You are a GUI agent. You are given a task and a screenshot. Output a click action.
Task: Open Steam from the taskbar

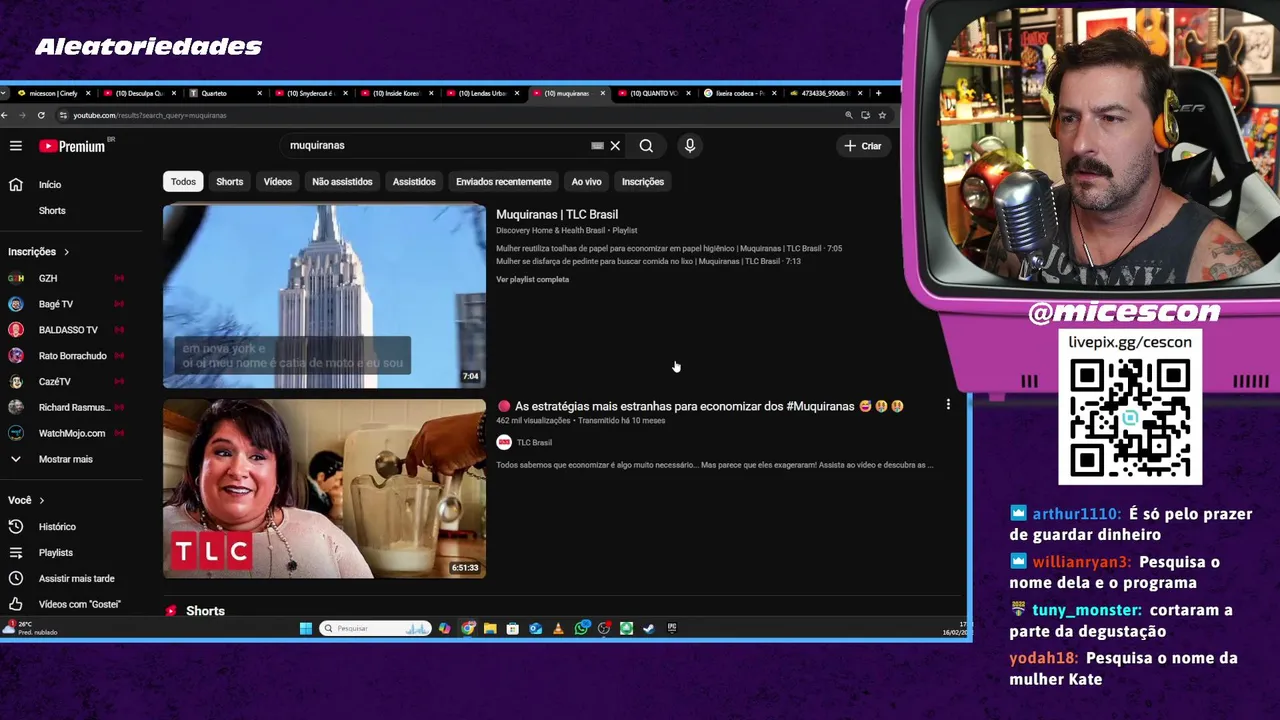click(x=648, y=629)
